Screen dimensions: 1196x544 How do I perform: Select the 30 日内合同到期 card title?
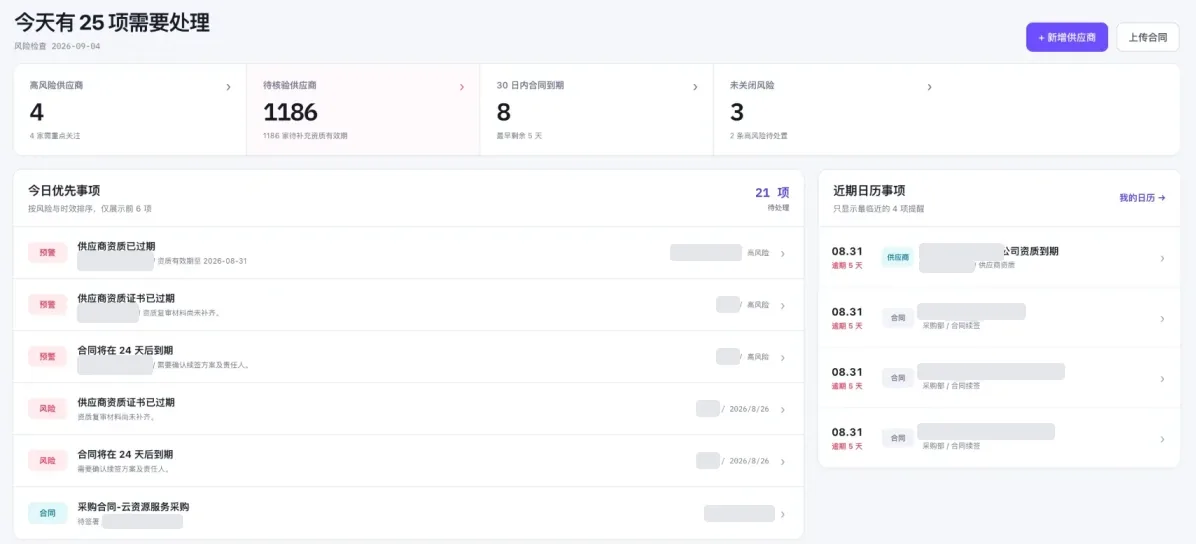coord(530,85)
